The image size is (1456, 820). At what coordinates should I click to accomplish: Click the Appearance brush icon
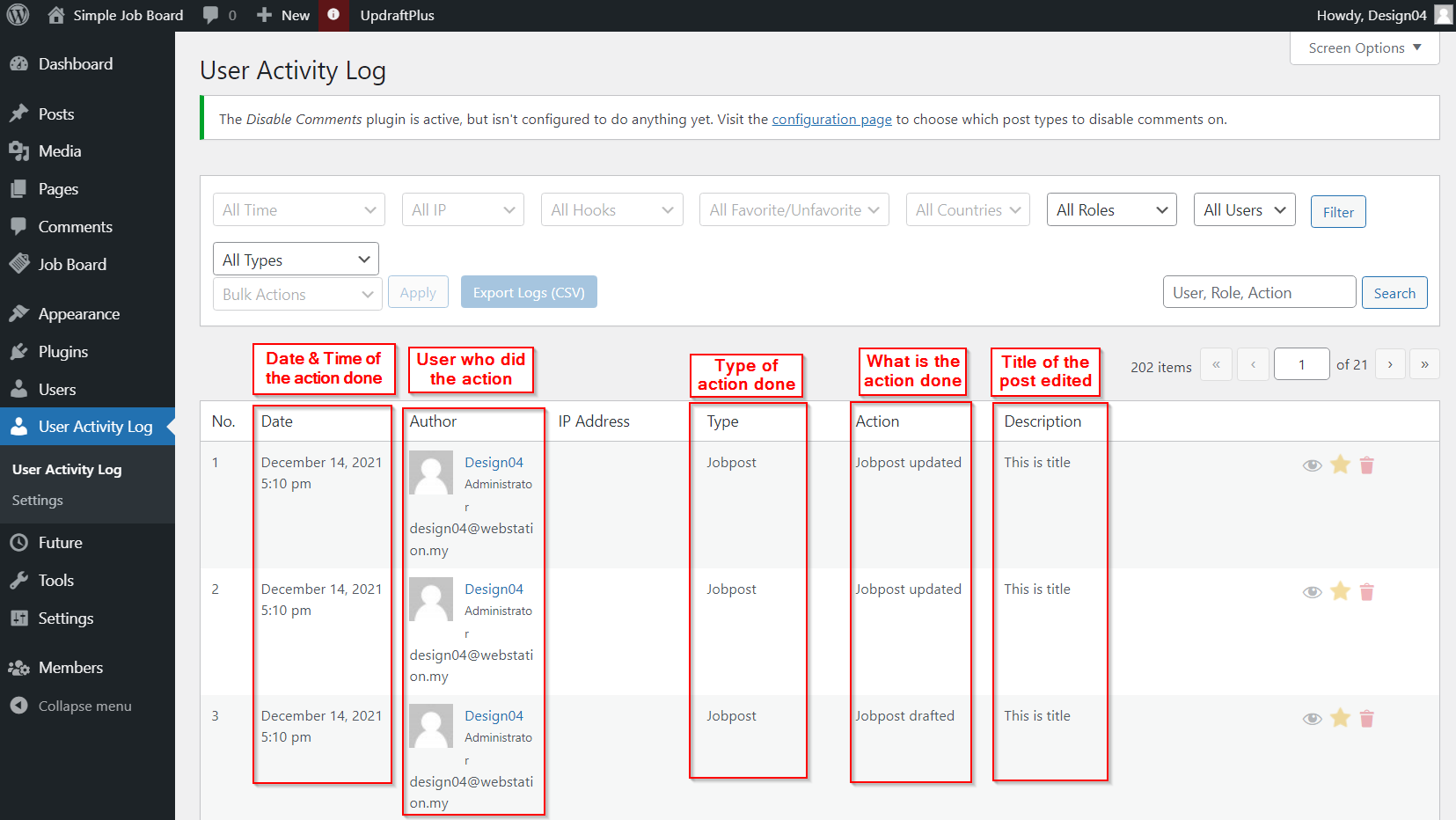pyautogui.click(x=19, y=313)
